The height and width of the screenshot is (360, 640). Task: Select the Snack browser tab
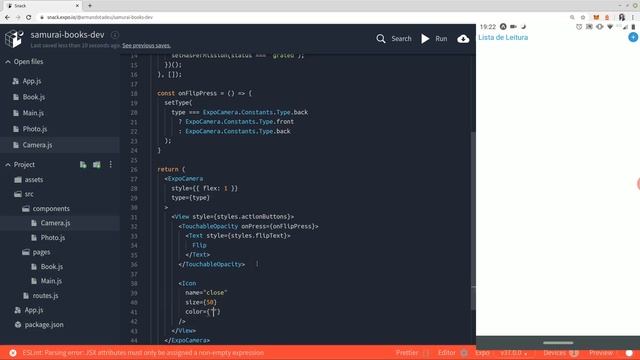point(41,6)
